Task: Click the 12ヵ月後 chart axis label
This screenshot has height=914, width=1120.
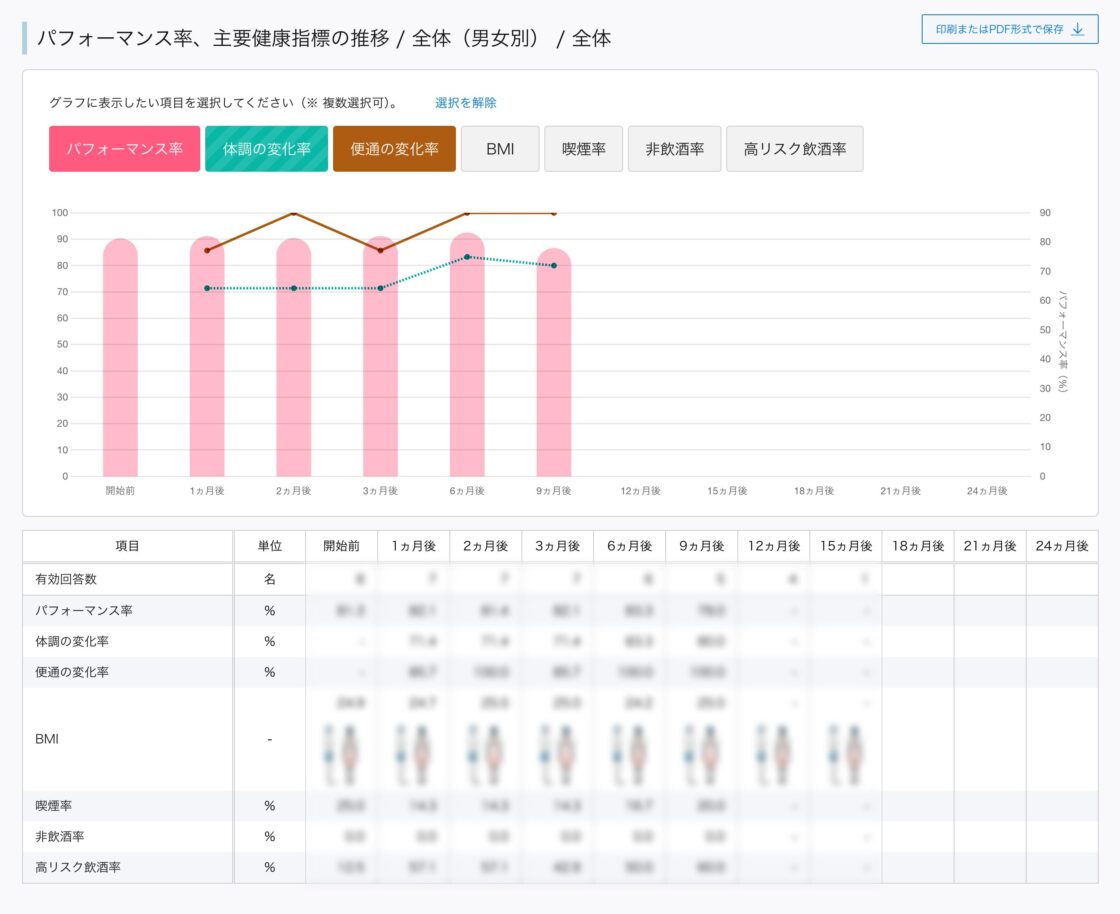Action: point(640,491)
